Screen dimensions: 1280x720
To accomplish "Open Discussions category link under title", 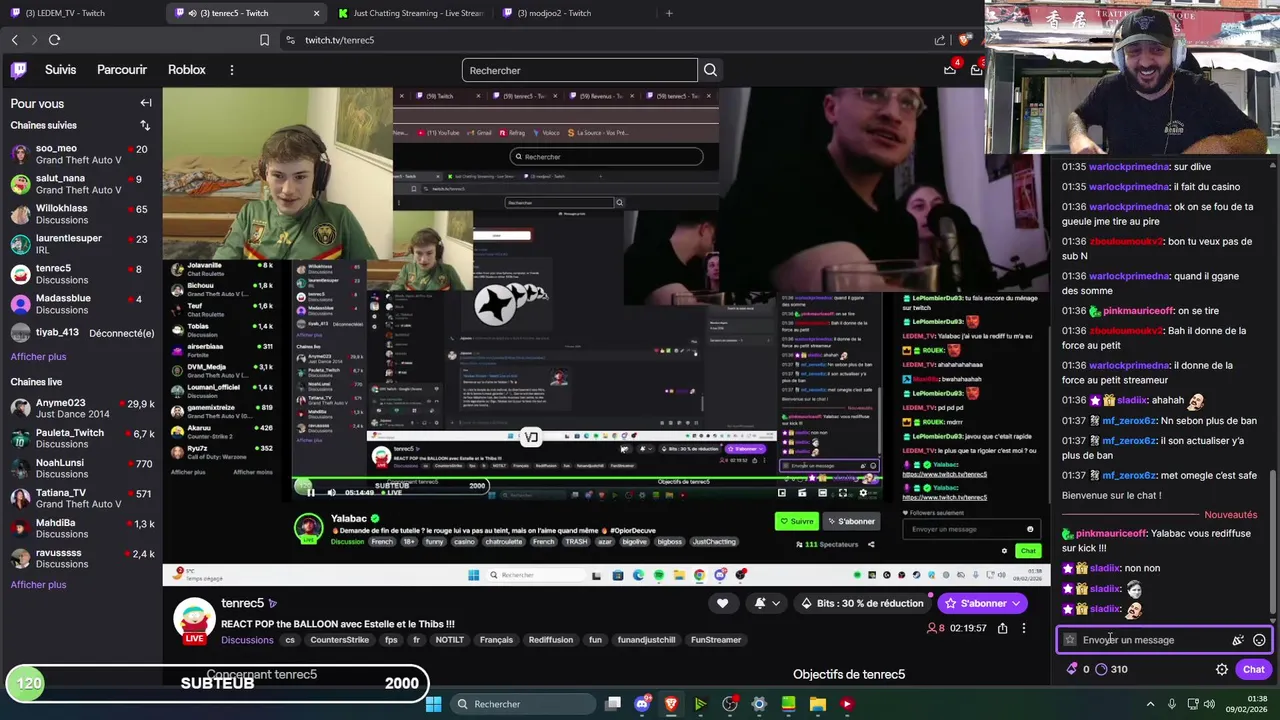I will (x=247, y=640).
